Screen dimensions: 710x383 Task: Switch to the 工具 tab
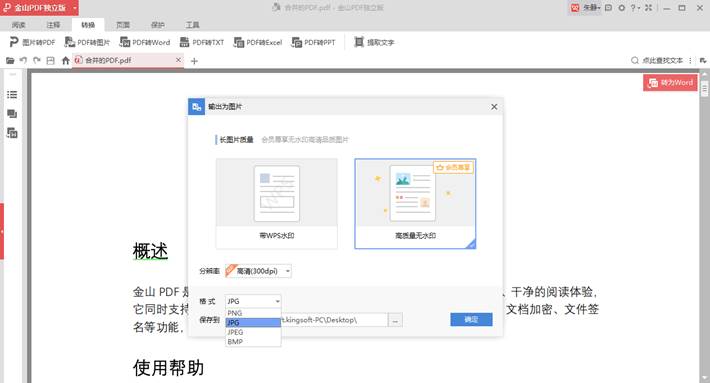[192, 25]
